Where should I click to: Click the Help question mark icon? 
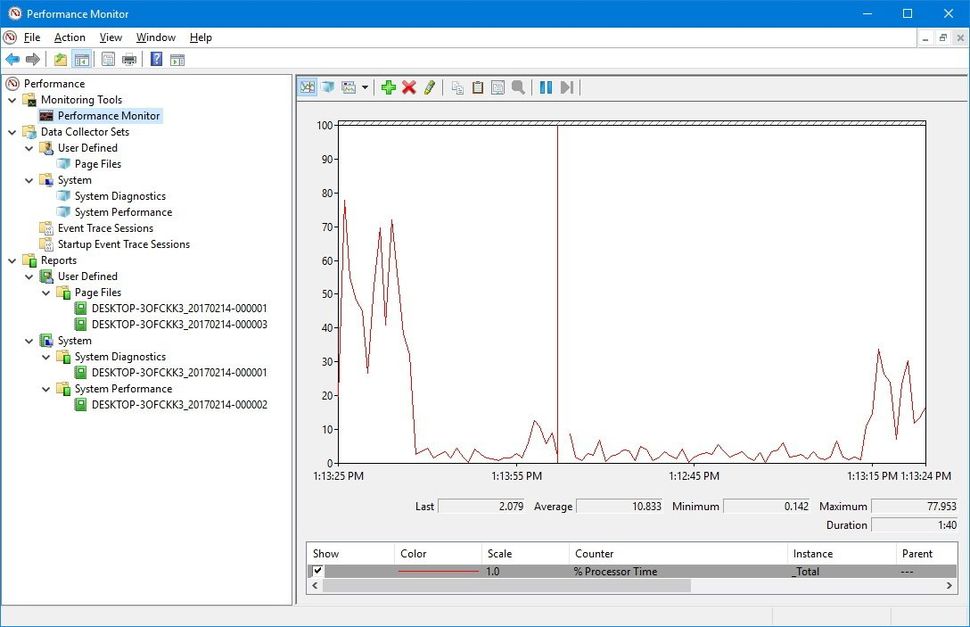point(157,59)
